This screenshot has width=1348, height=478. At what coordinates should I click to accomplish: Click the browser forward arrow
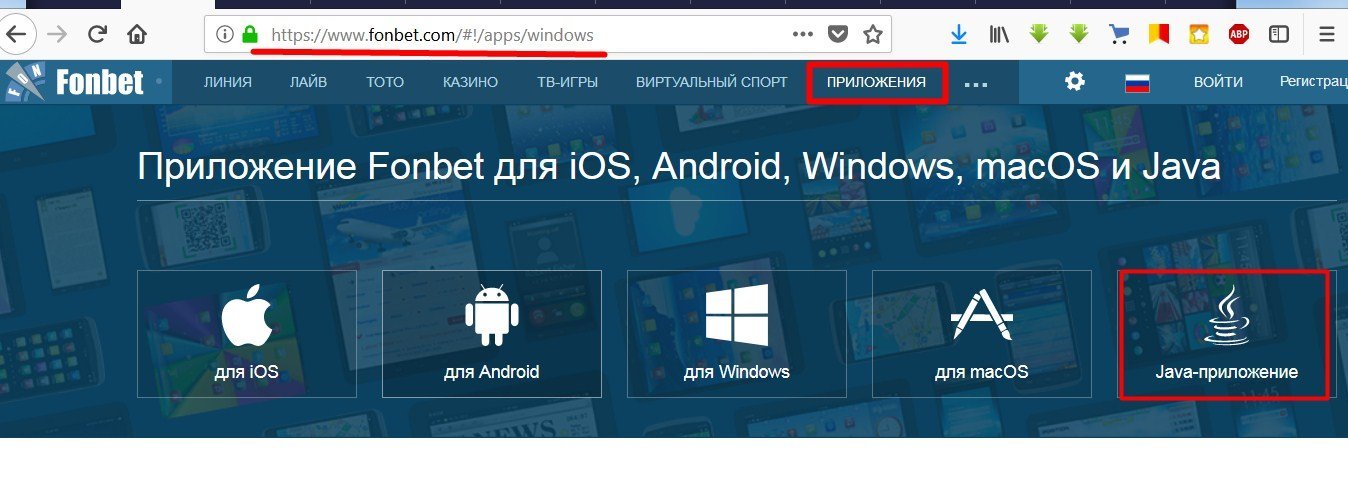click(x=57, y=35)
